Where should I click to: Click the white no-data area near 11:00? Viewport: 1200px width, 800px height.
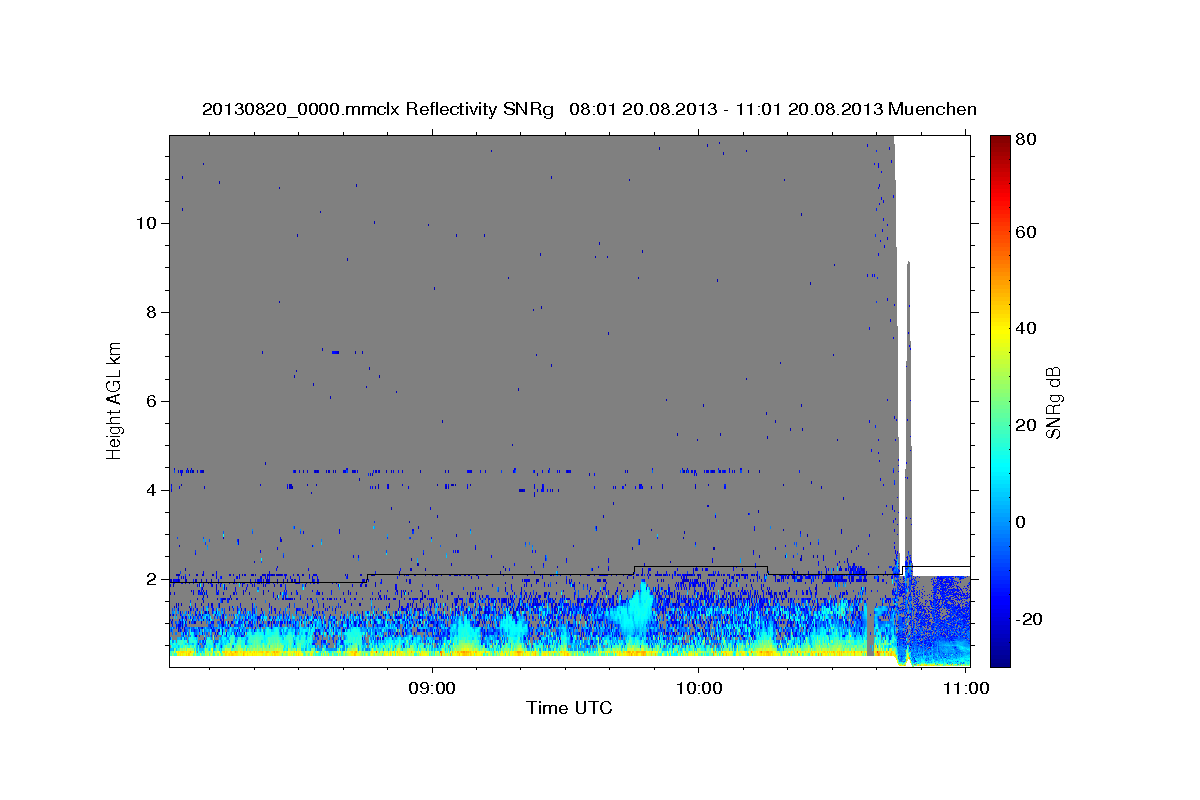click(x=942, y=350)
